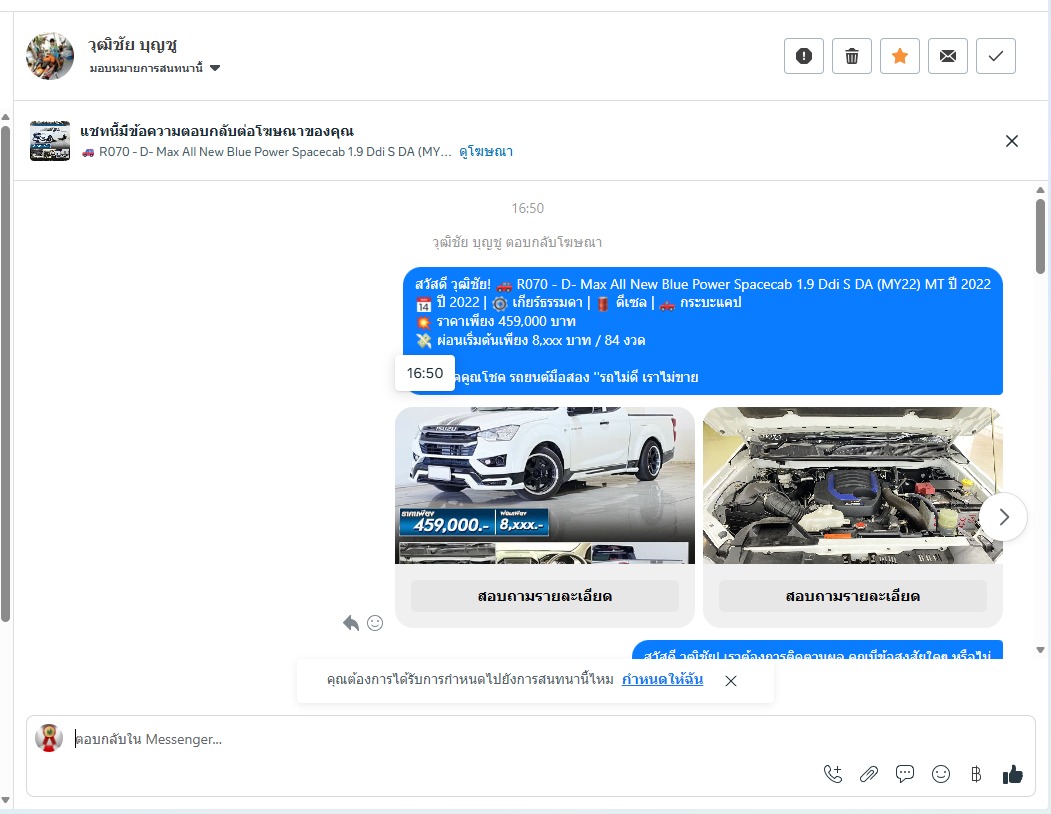This screenshot has height=814, width=1051.
Task: Click scroll-down arrow of chat scrollbar
Action: 1040,649
